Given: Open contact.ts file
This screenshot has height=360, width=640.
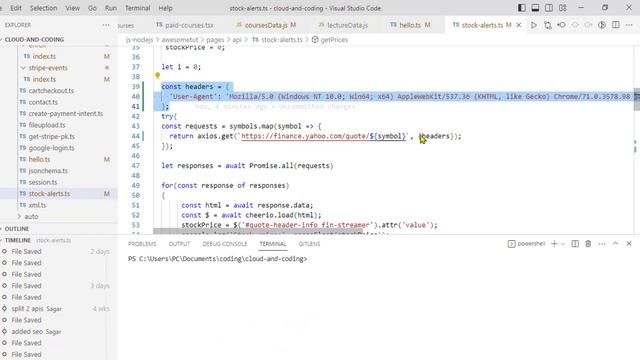Looking at the screenshot, I should [x=43, y=102].
